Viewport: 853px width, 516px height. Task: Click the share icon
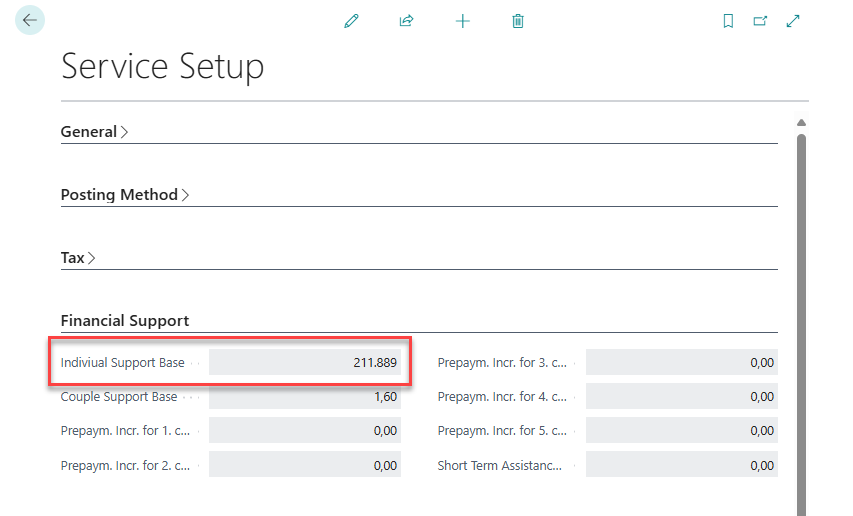click(x=406, y=21)
